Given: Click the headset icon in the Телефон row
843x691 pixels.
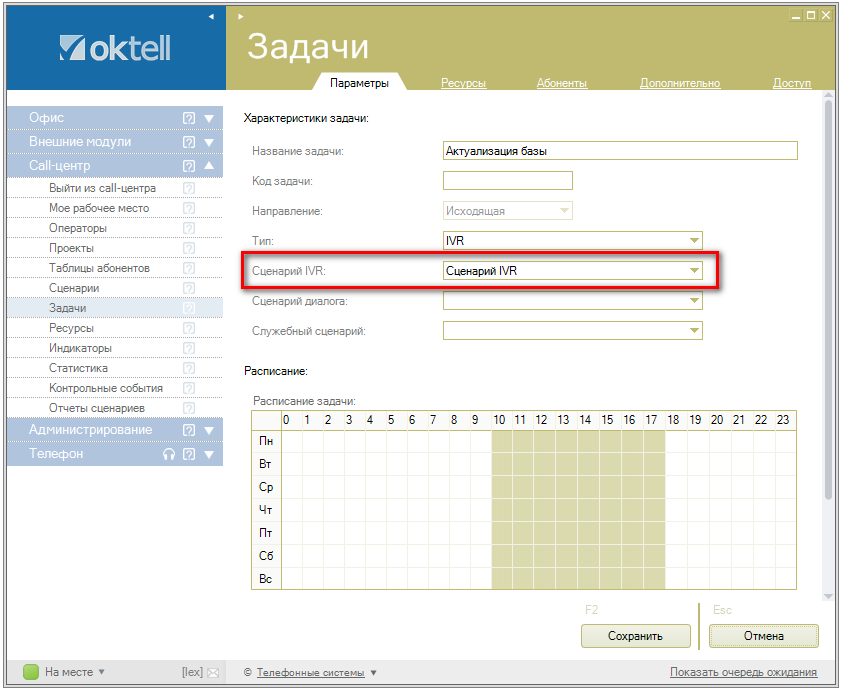Looking at the screenshot, I should pyautogui.click(x=169, y=454).
